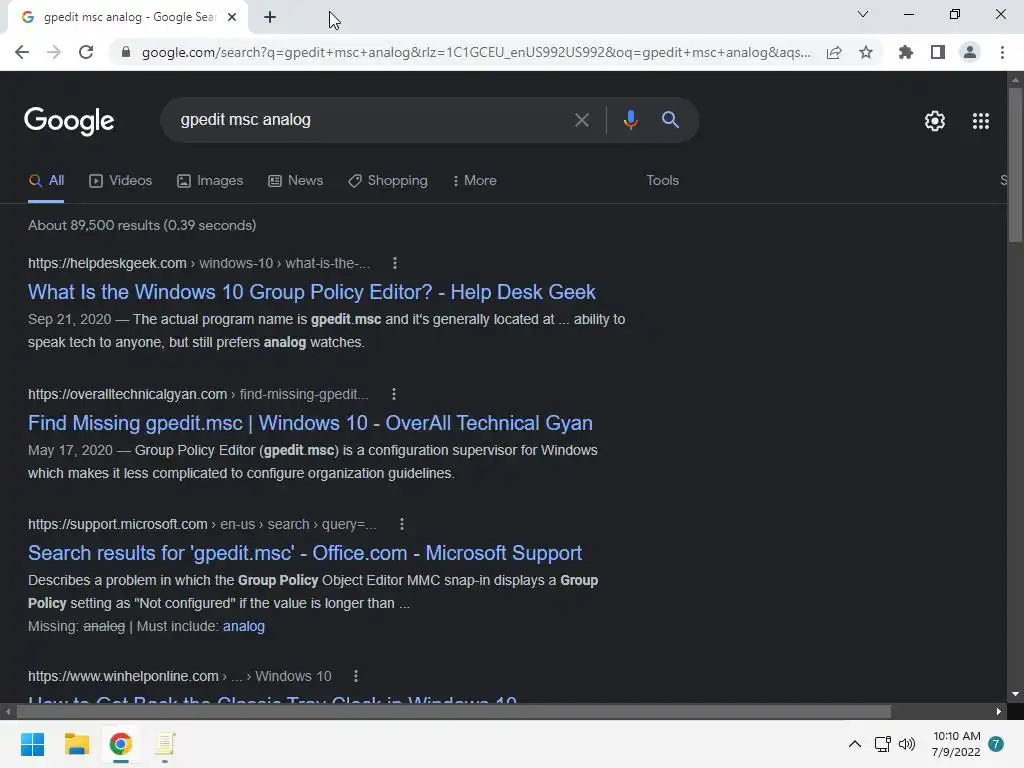The image size is (1024, 768).
Task: Open the Notepad taskbar icon
Action: (x=165, y=744)
